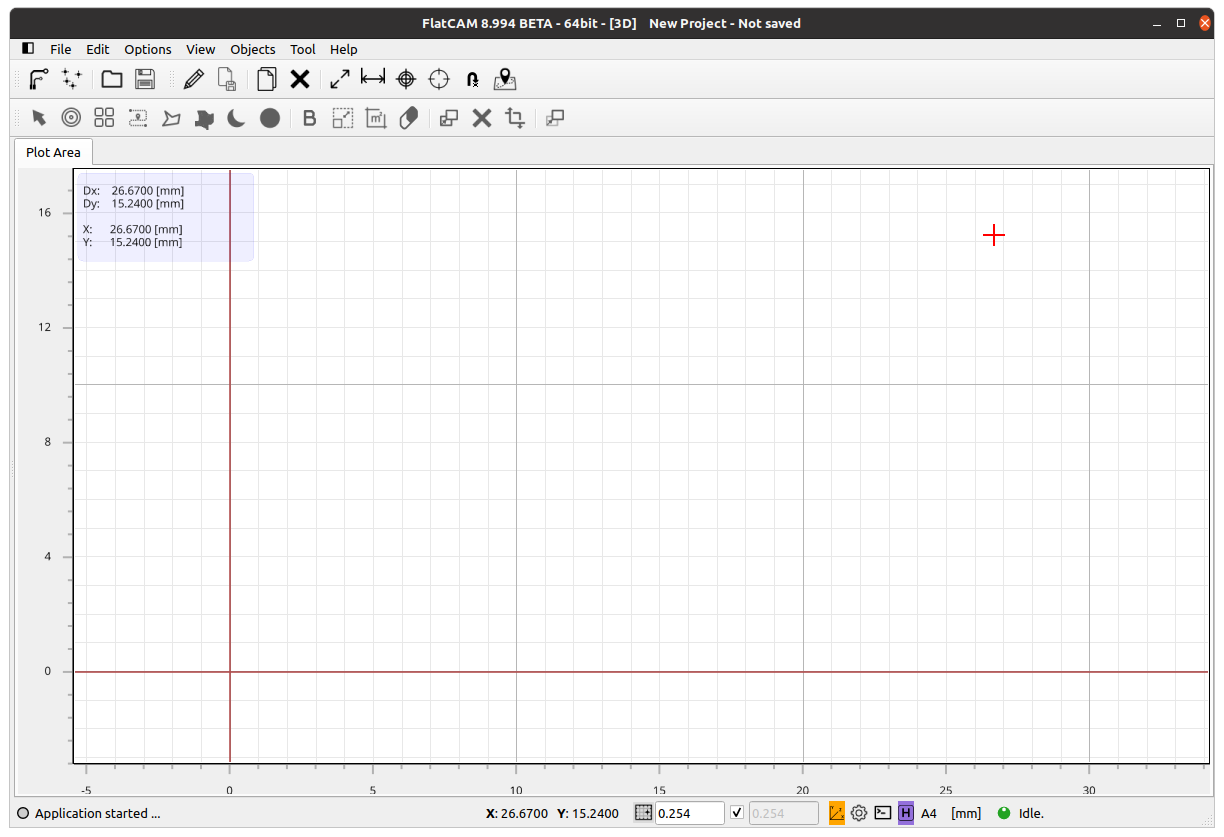Viewport: 1224px width, 837px height.
Task: Toggle the grid snap icon in status bar
Action: tap(643, 813)
